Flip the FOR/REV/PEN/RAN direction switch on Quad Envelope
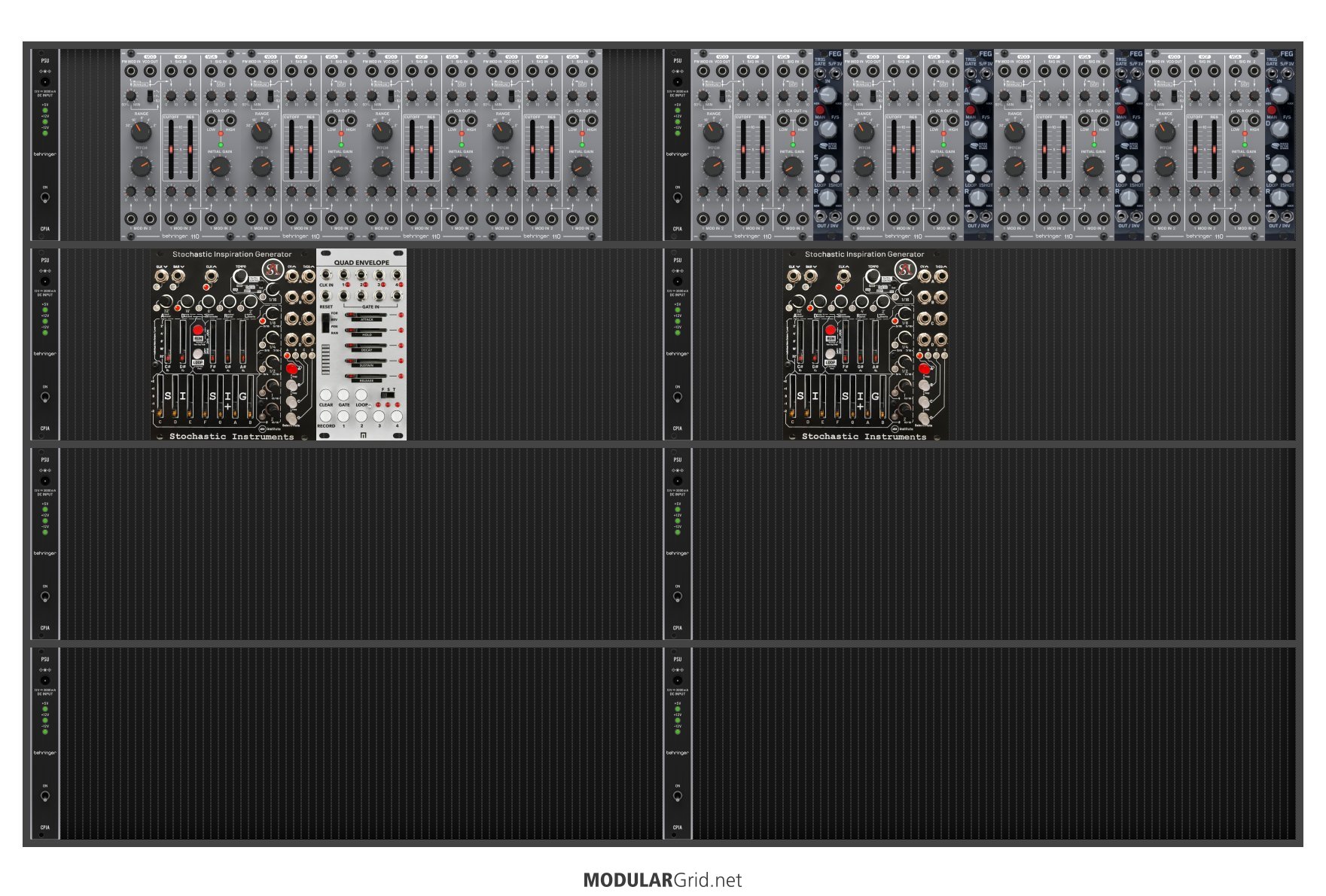 click(326, 323)
